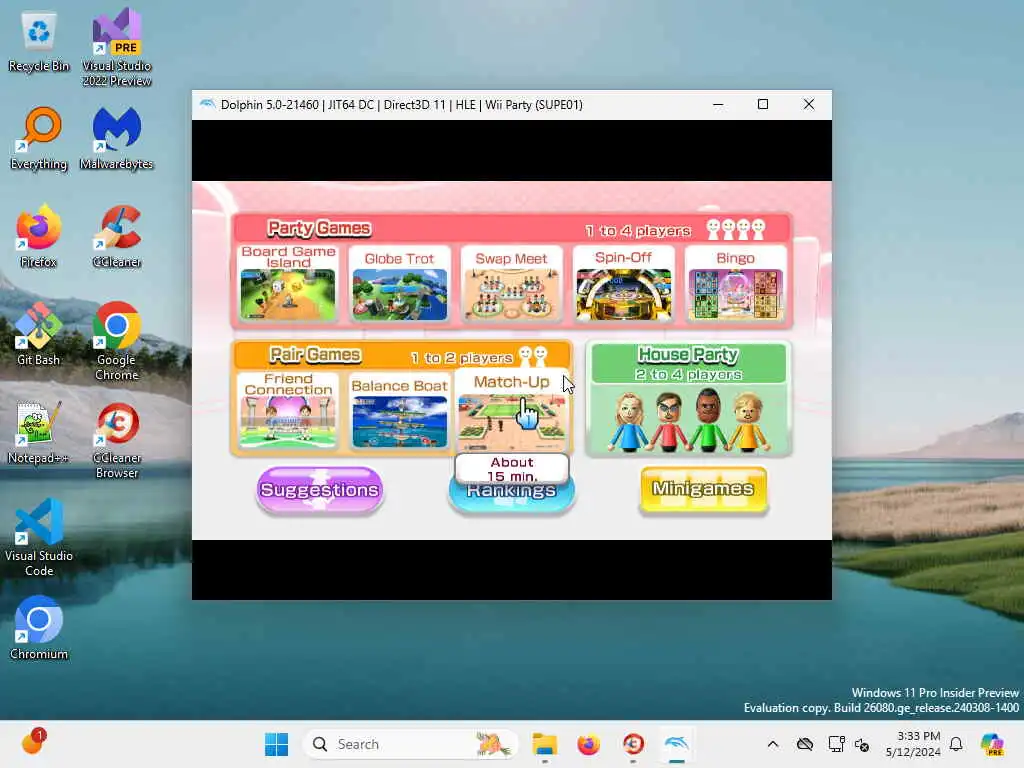This screenshot has width=1024, height=768.
Task: Open Chromium desktop shortcut
Action: 39,628
